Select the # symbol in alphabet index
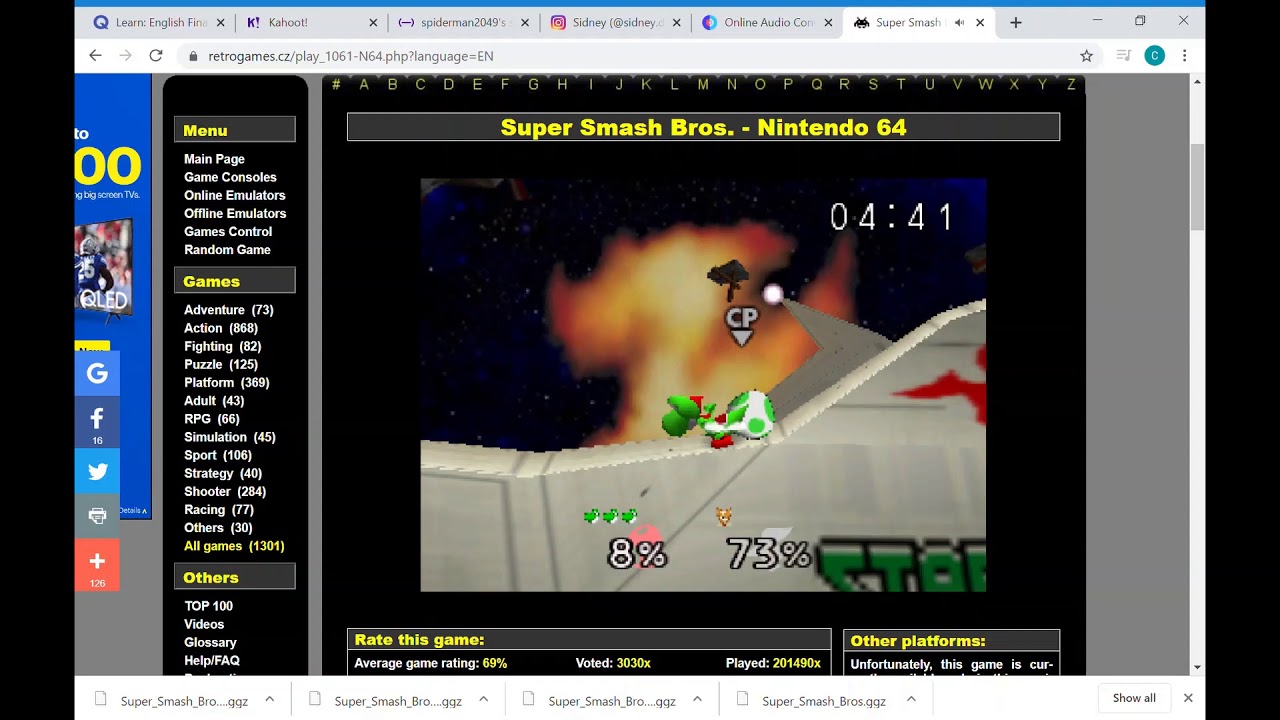 [x=336, y=85]
